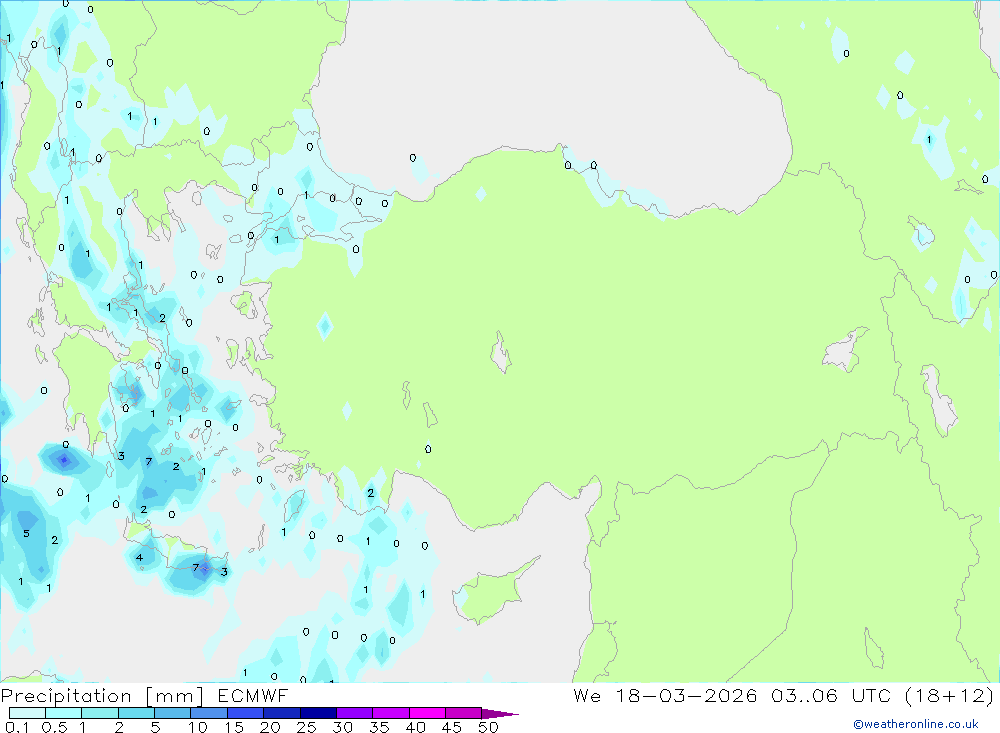This screenshot has height=733, width=1000.
Task: Click the 1 to 2 mm legend swatch
Action: pos(100,713)
